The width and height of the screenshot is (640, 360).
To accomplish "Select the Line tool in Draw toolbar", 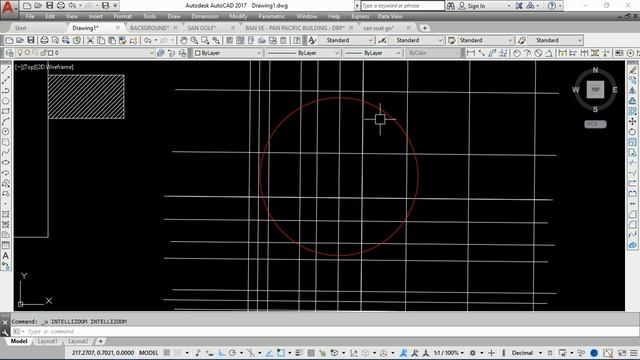I will coord(6,70).
